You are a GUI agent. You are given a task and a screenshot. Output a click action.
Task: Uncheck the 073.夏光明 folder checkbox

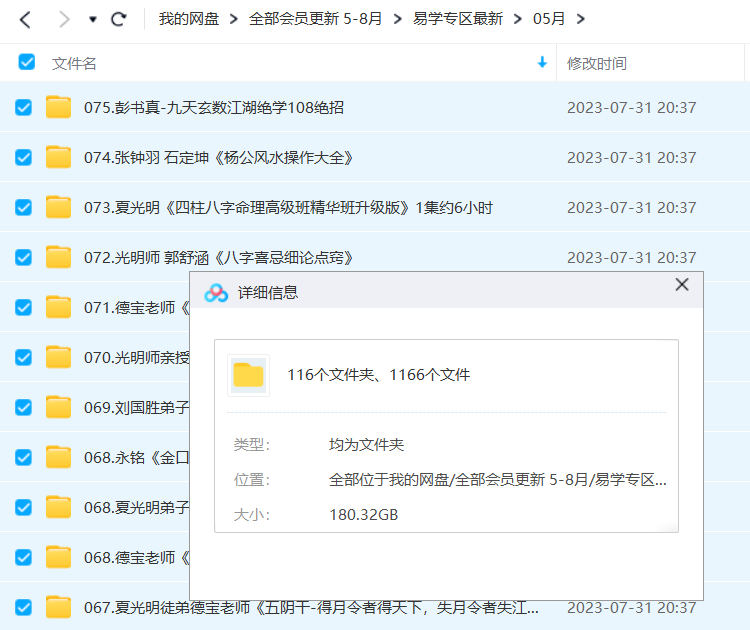tap(24, 207)
